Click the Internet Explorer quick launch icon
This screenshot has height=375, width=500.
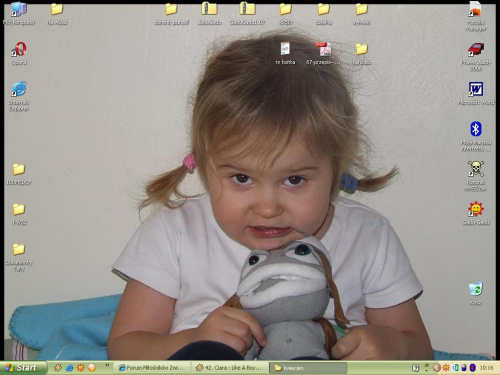point(69,368)
